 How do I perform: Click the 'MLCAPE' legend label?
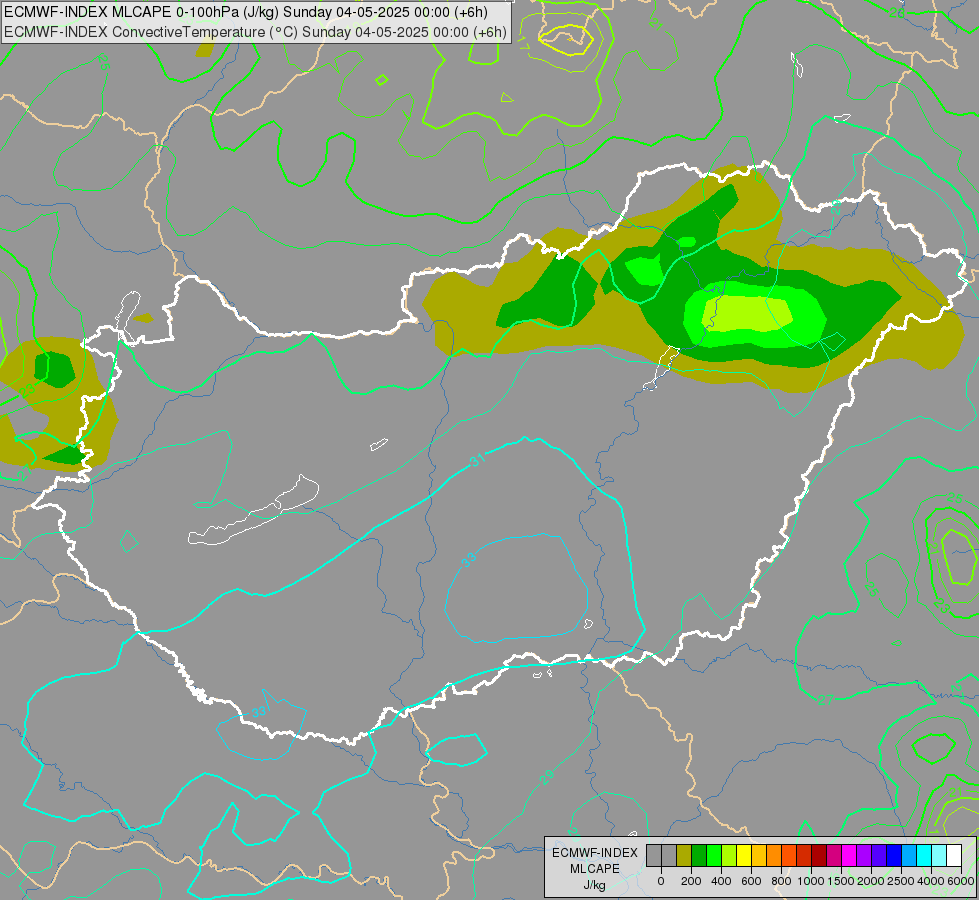pos(595,869)
